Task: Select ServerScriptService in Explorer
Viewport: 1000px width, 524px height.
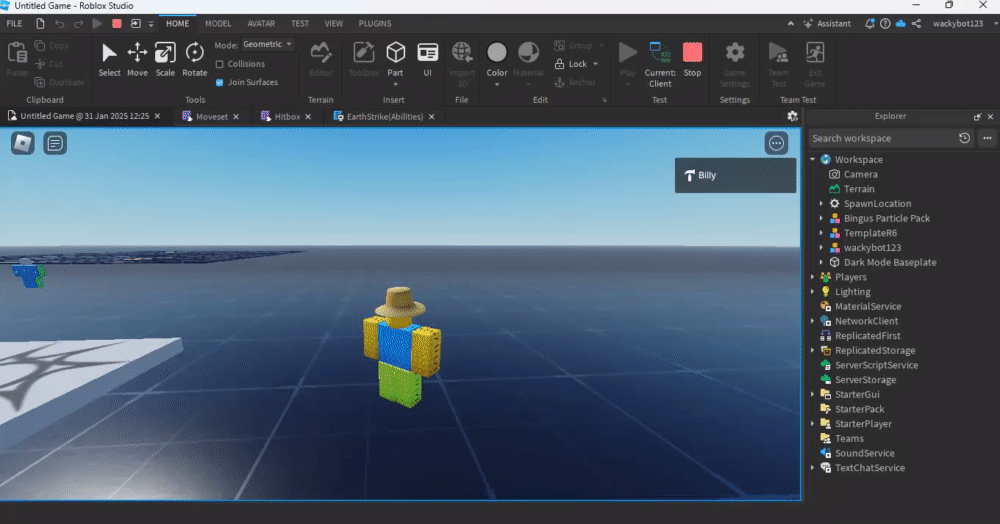Action: [x=877, y=365]
